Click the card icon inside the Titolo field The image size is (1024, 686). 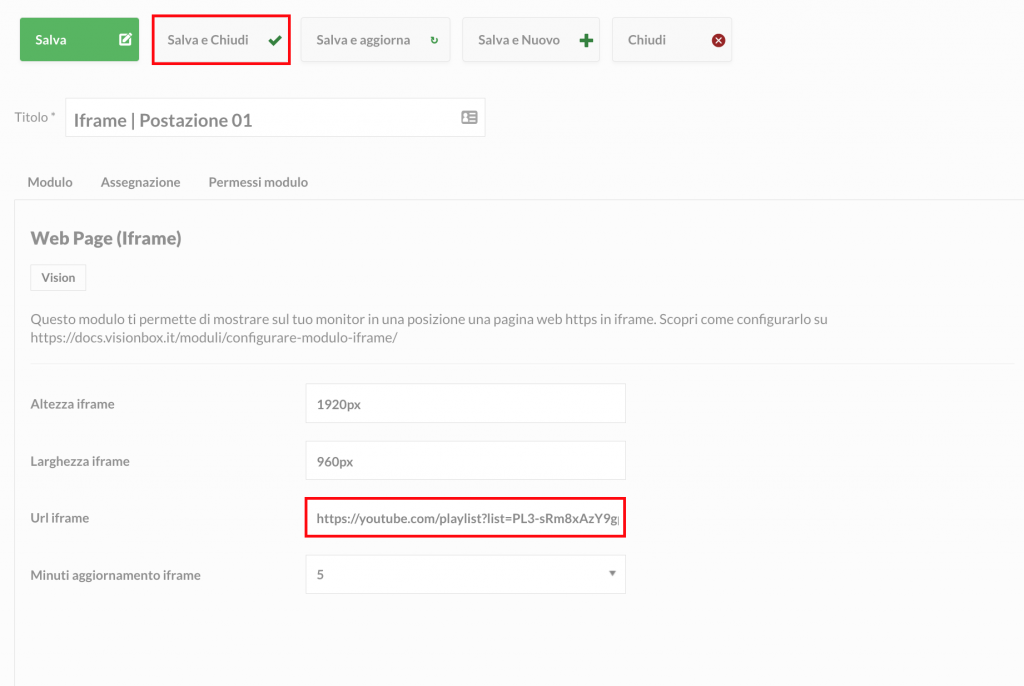click(470, 118)
